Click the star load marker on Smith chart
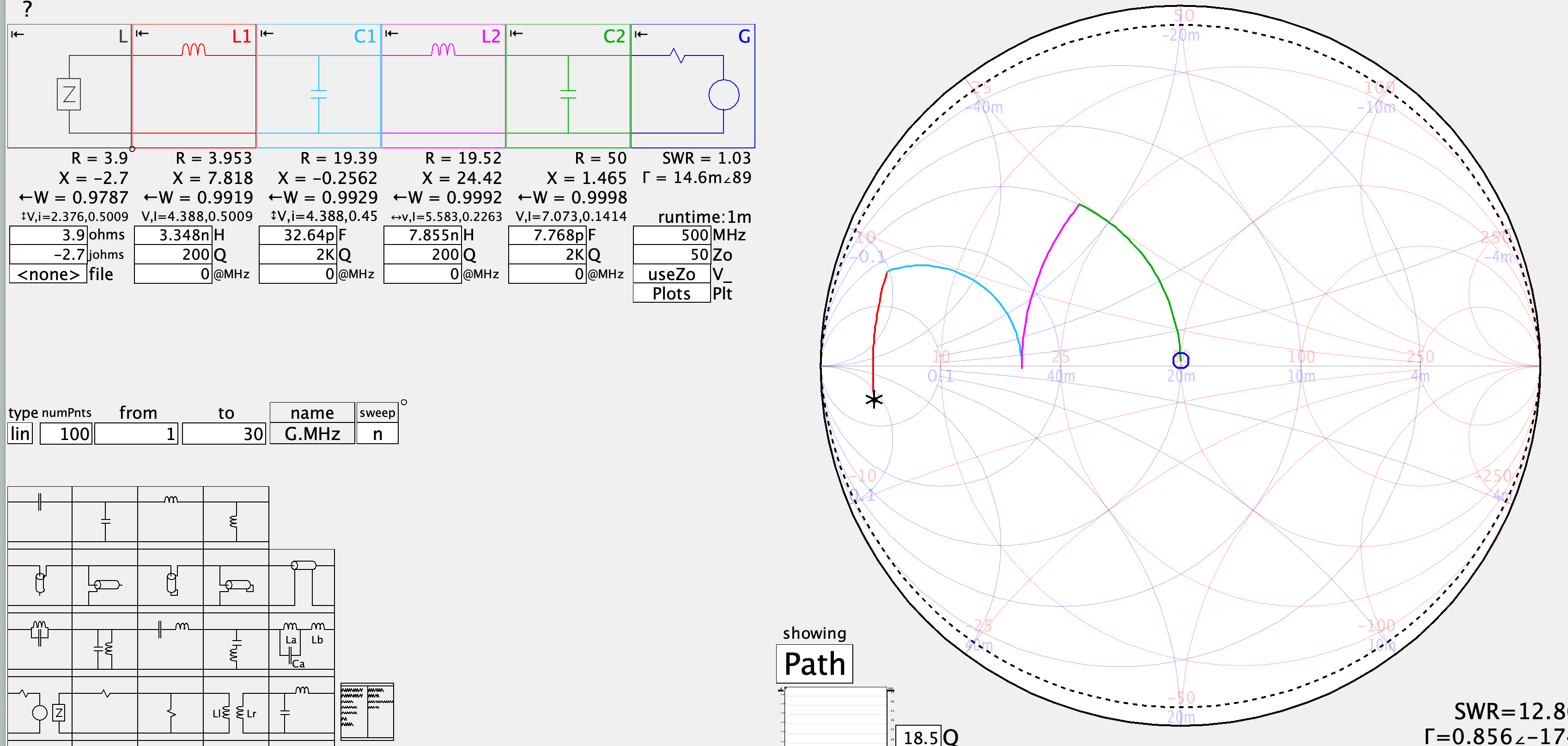 (874, 400)
